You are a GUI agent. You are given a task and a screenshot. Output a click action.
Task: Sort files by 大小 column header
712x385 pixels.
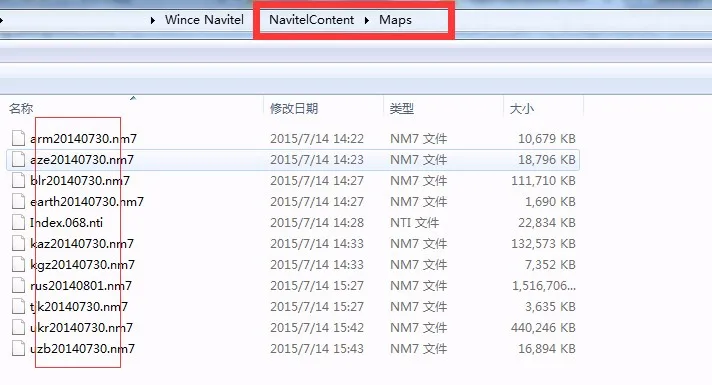[x=522, y=109]
